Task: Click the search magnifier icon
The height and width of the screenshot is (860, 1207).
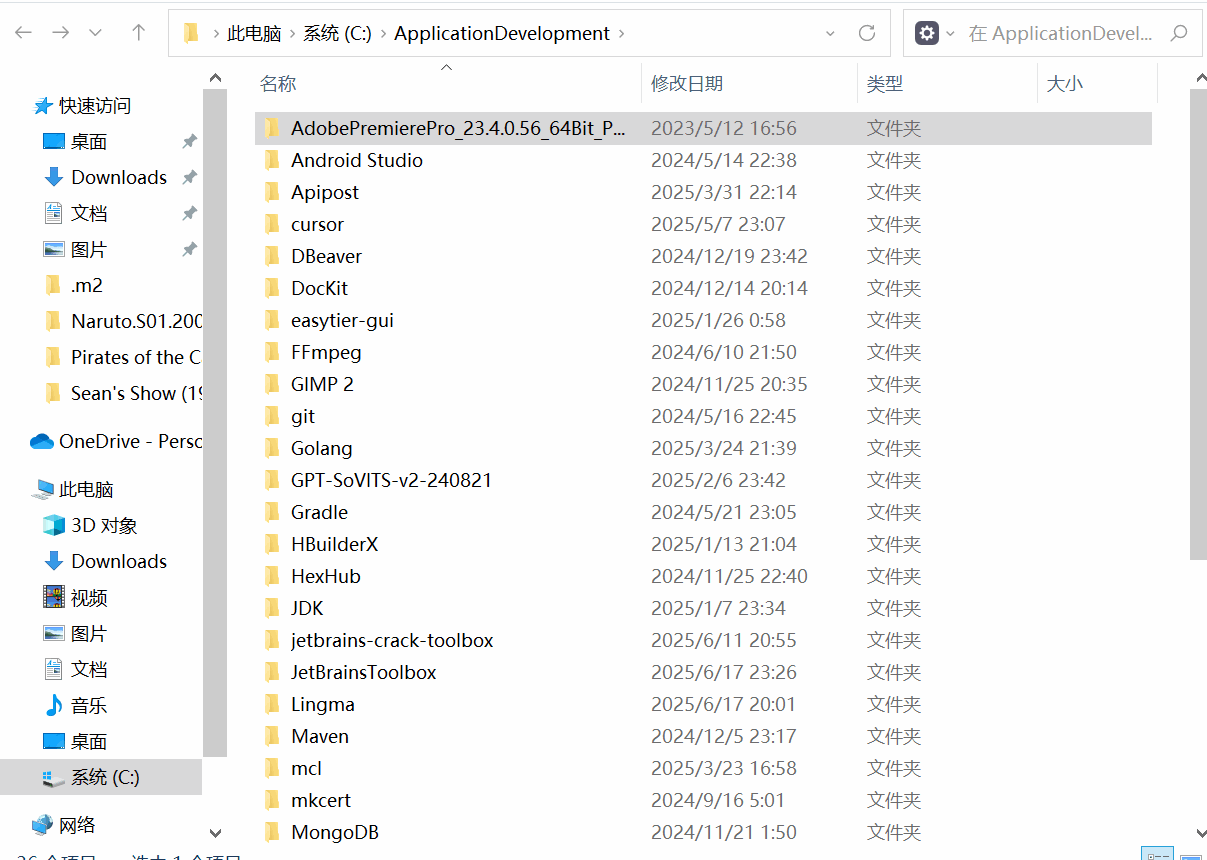Action: (x=1179, y=33)
